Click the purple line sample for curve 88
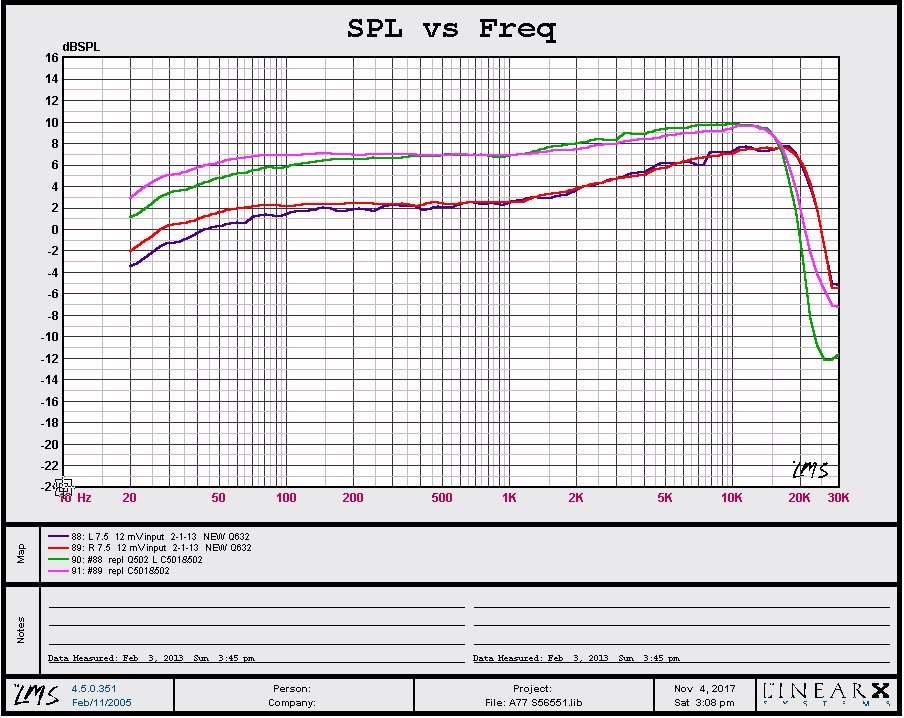This screenshot has height=718, width=904. tap(58, 535)
